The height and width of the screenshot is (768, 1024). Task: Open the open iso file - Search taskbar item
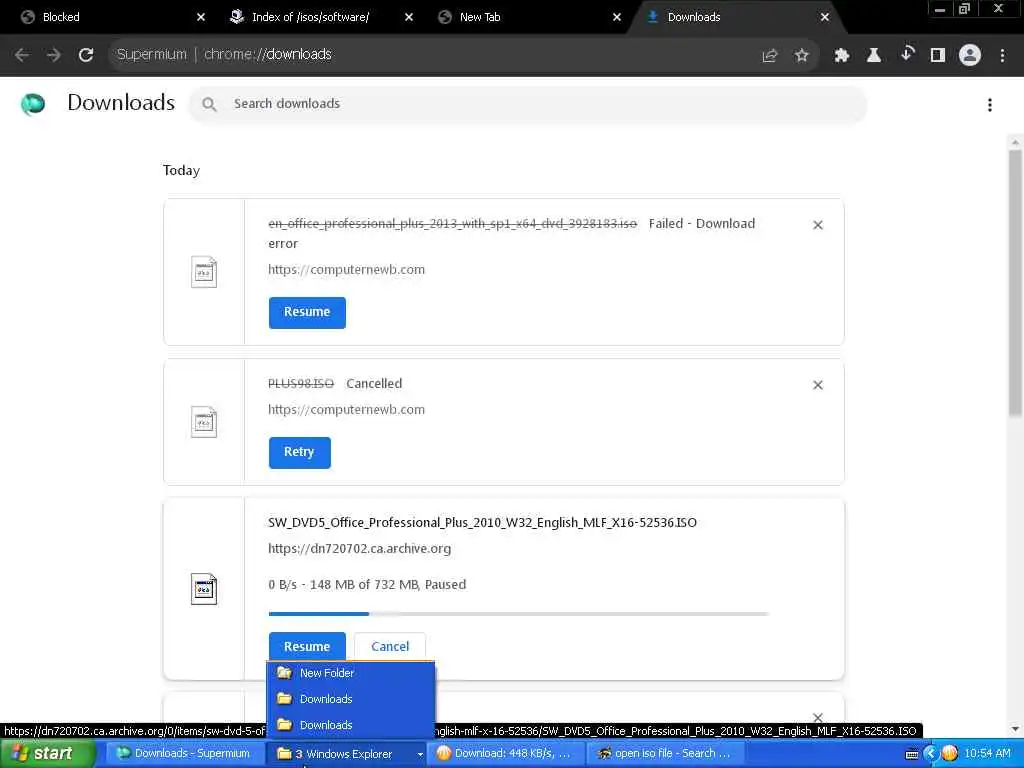[x=665, y=754]
